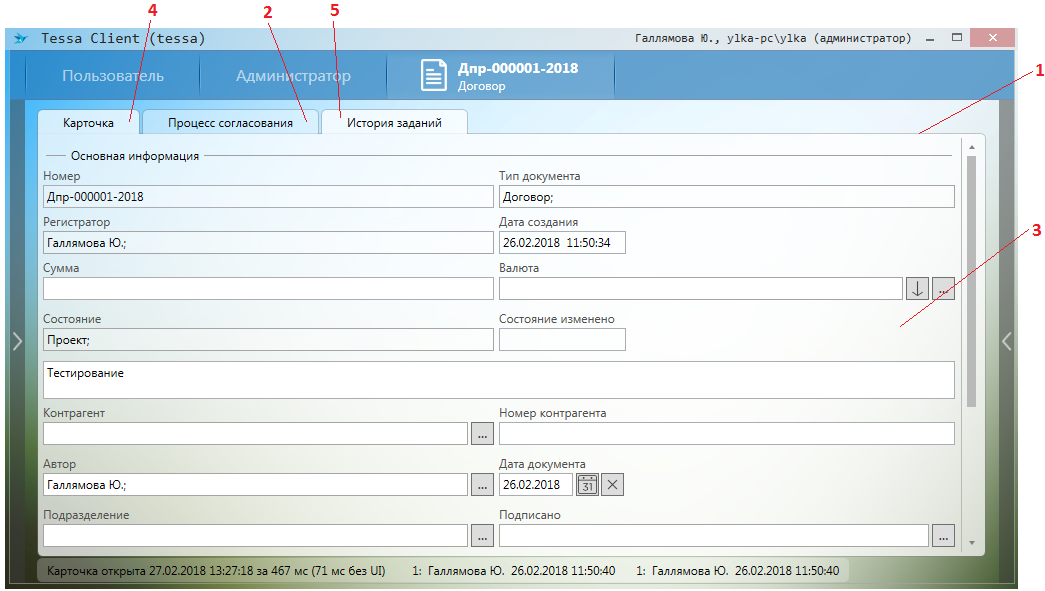This screenshot has width=1045, height=591.
Task: Select the Карточка tab
Action: click(89, 123)
